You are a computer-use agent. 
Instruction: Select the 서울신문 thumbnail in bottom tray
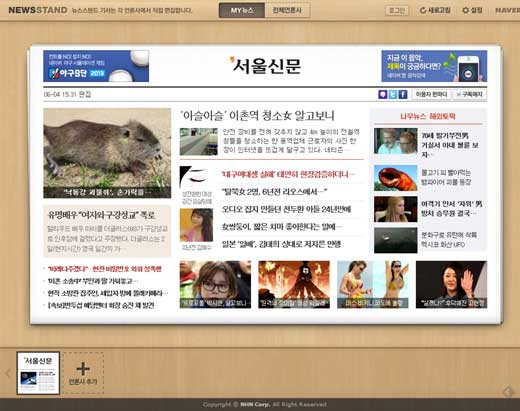tap(38, 373)
